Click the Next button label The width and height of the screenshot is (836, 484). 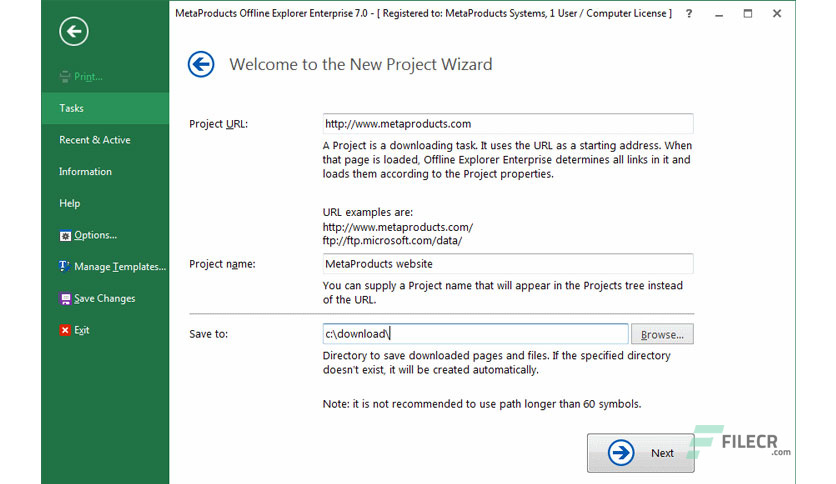[662, 453]
